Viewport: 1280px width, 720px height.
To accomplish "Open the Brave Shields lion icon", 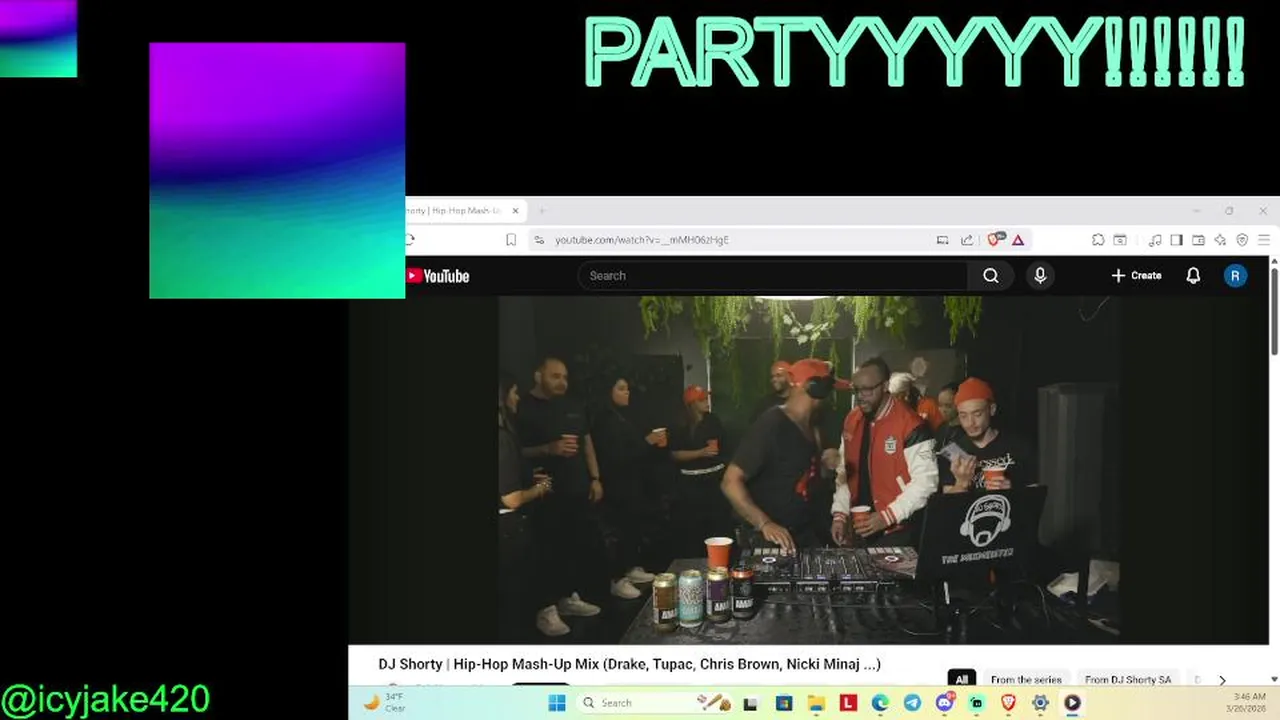I will (995, 240).
